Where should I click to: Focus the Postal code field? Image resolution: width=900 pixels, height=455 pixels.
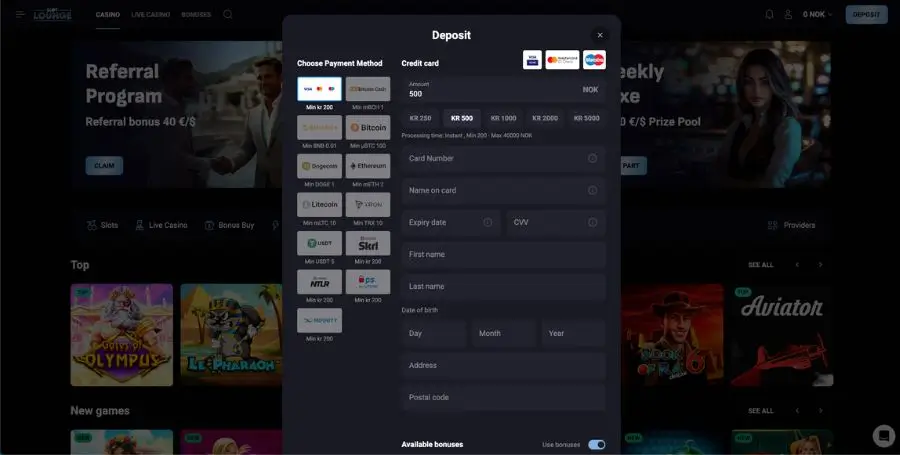click(x=503, y=398)
